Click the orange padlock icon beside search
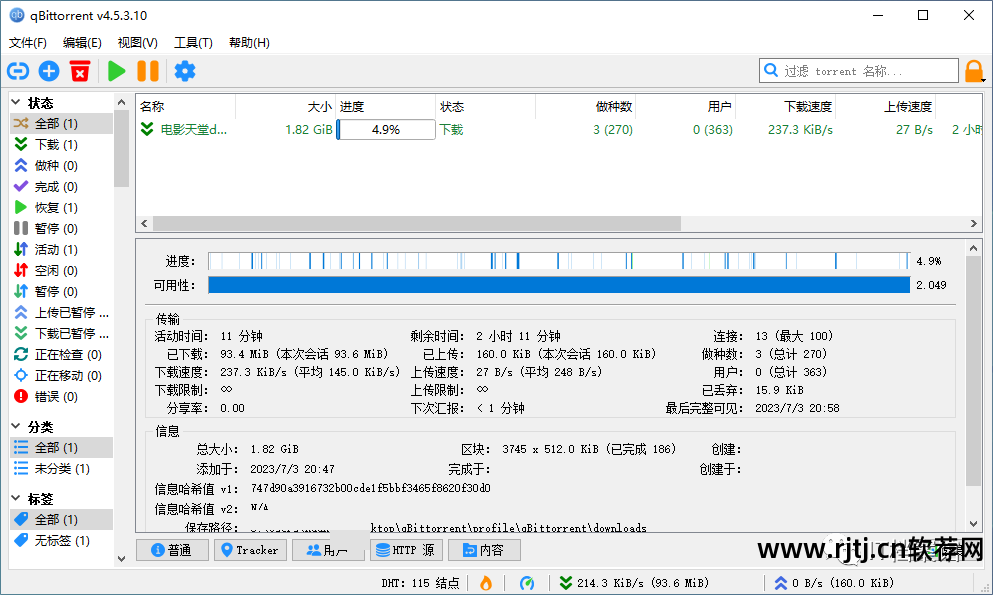 click(974, 70)
